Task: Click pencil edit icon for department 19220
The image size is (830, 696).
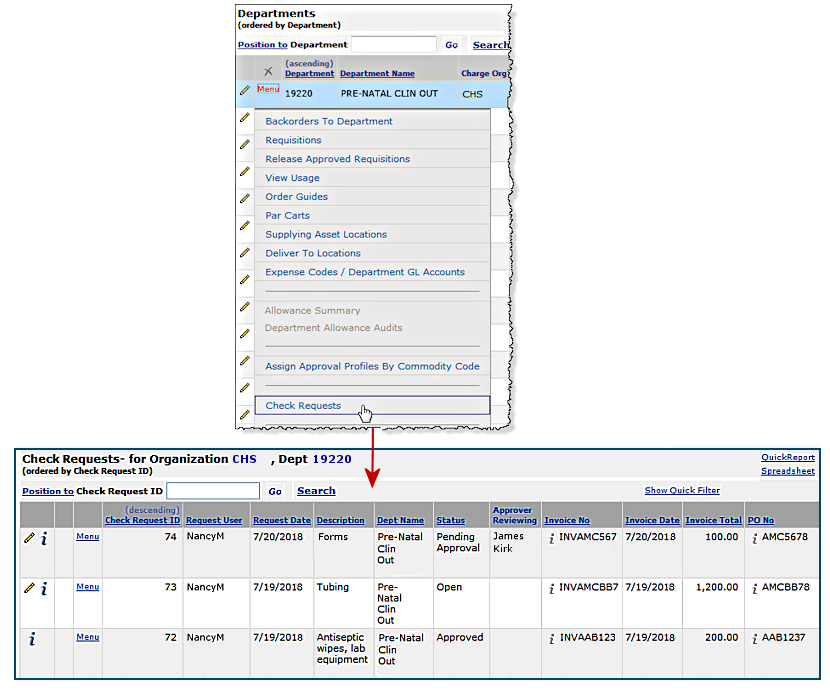Action: [245, 92]
